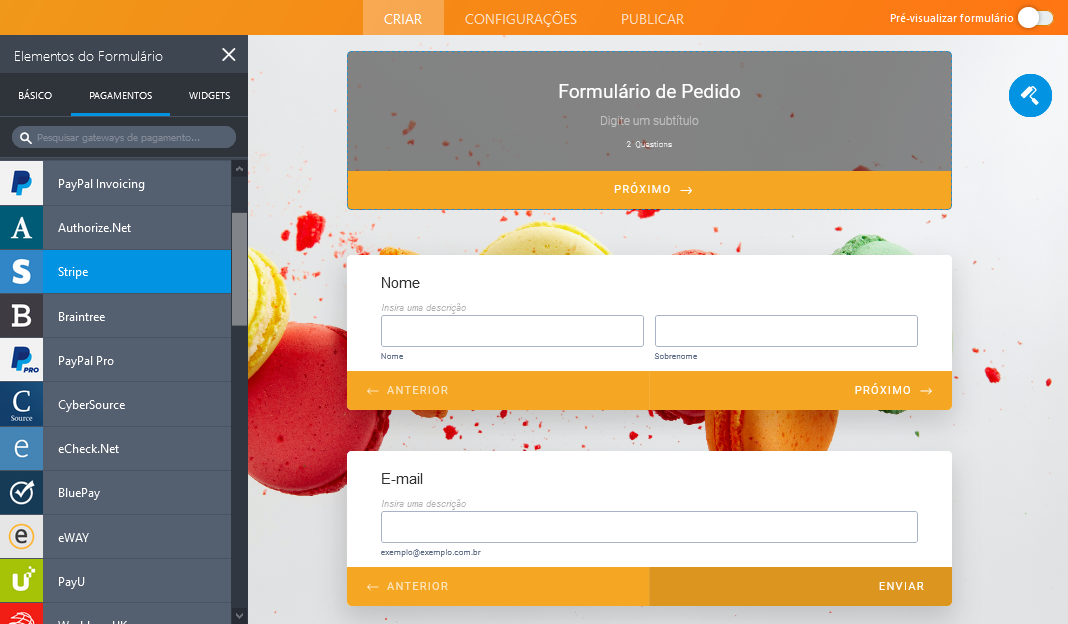Switch to the BÁSICO tab
The height and width of the screenshot is (624, 1068).
(35, 95)
